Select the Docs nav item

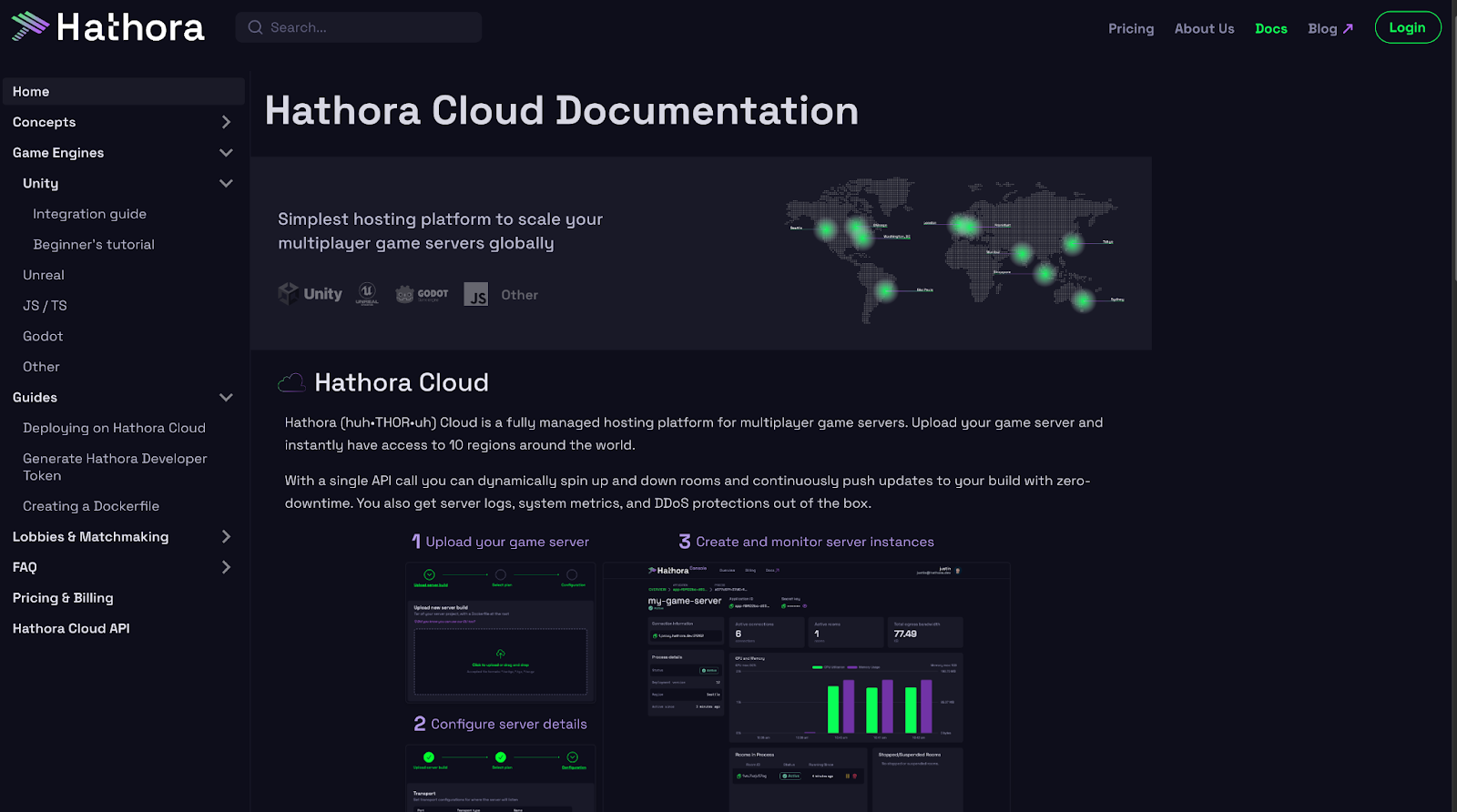[1271, 28]
